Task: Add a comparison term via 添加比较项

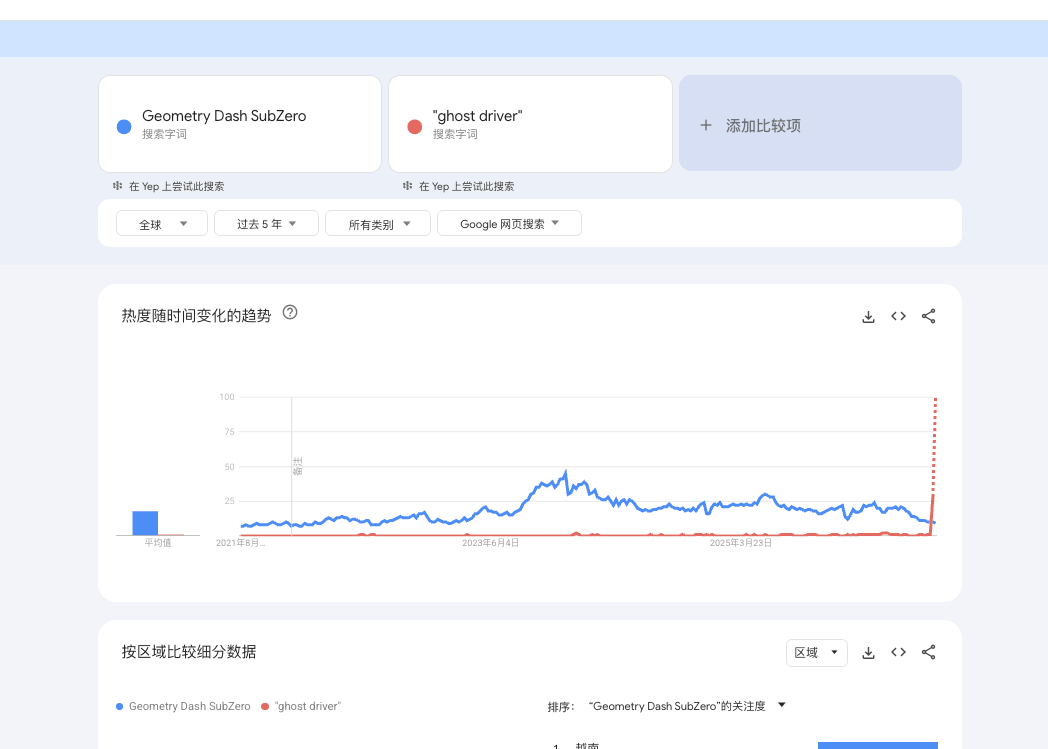Action: click(x=820, y=123)
